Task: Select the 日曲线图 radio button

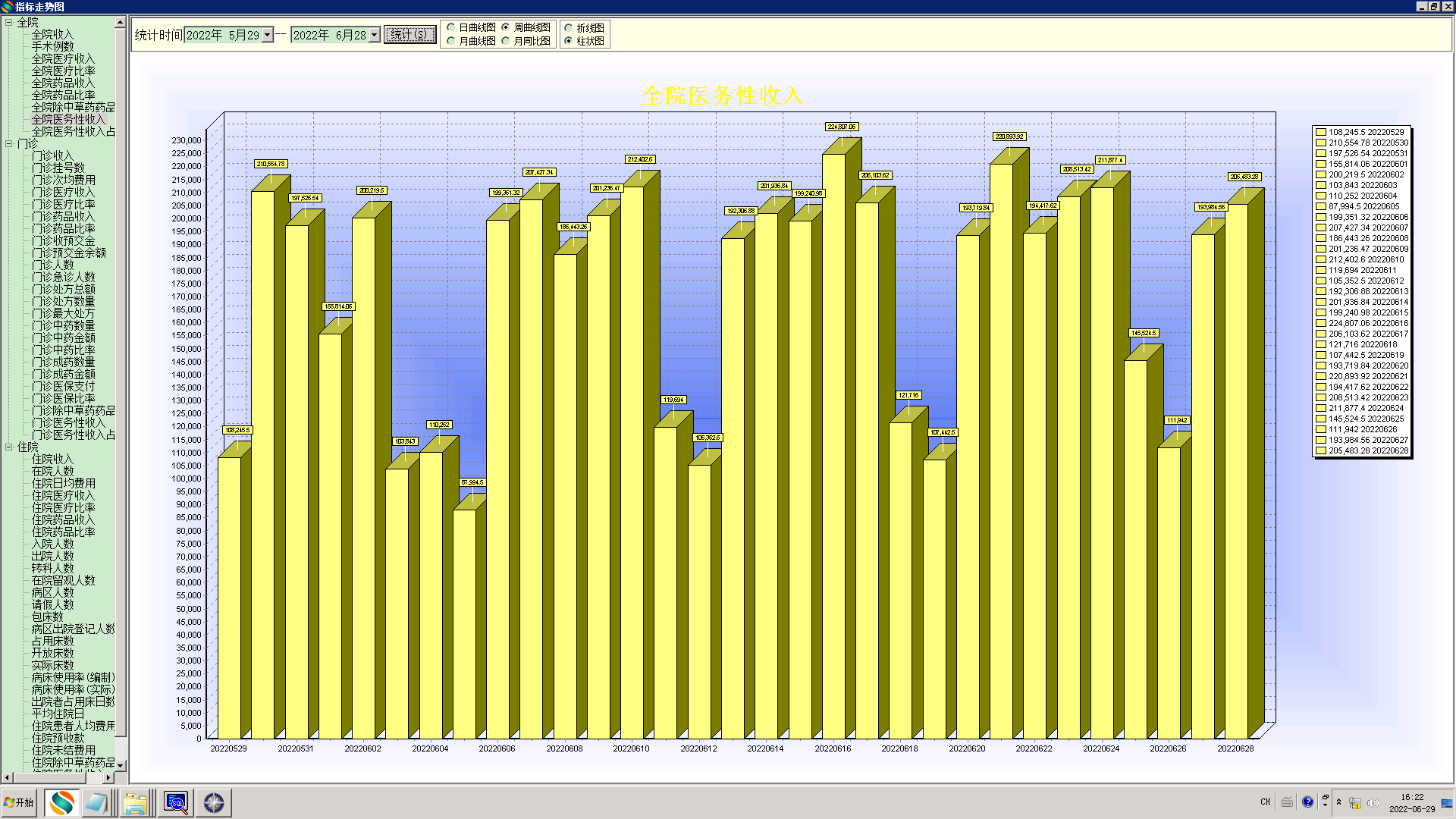Action: (x=451, y=27)
